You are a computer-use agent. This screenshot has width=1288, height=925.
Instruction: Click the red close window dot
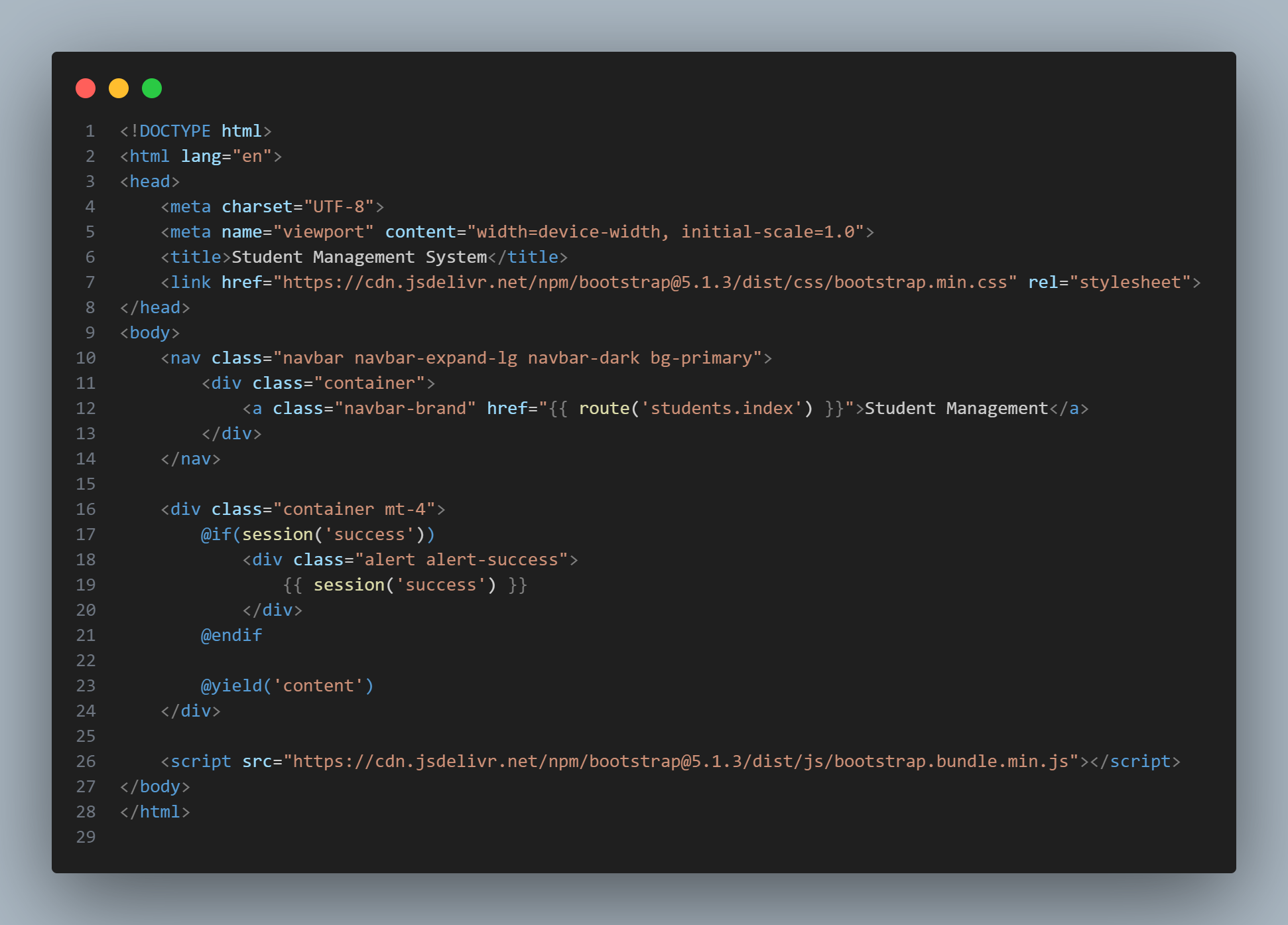86,88
